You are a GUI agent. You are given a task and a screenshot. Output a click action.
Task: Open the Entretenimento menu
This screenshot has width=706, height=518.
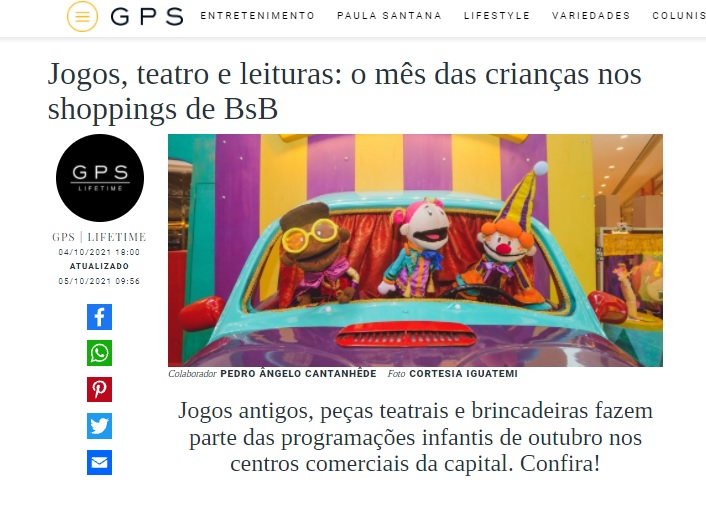258,16
